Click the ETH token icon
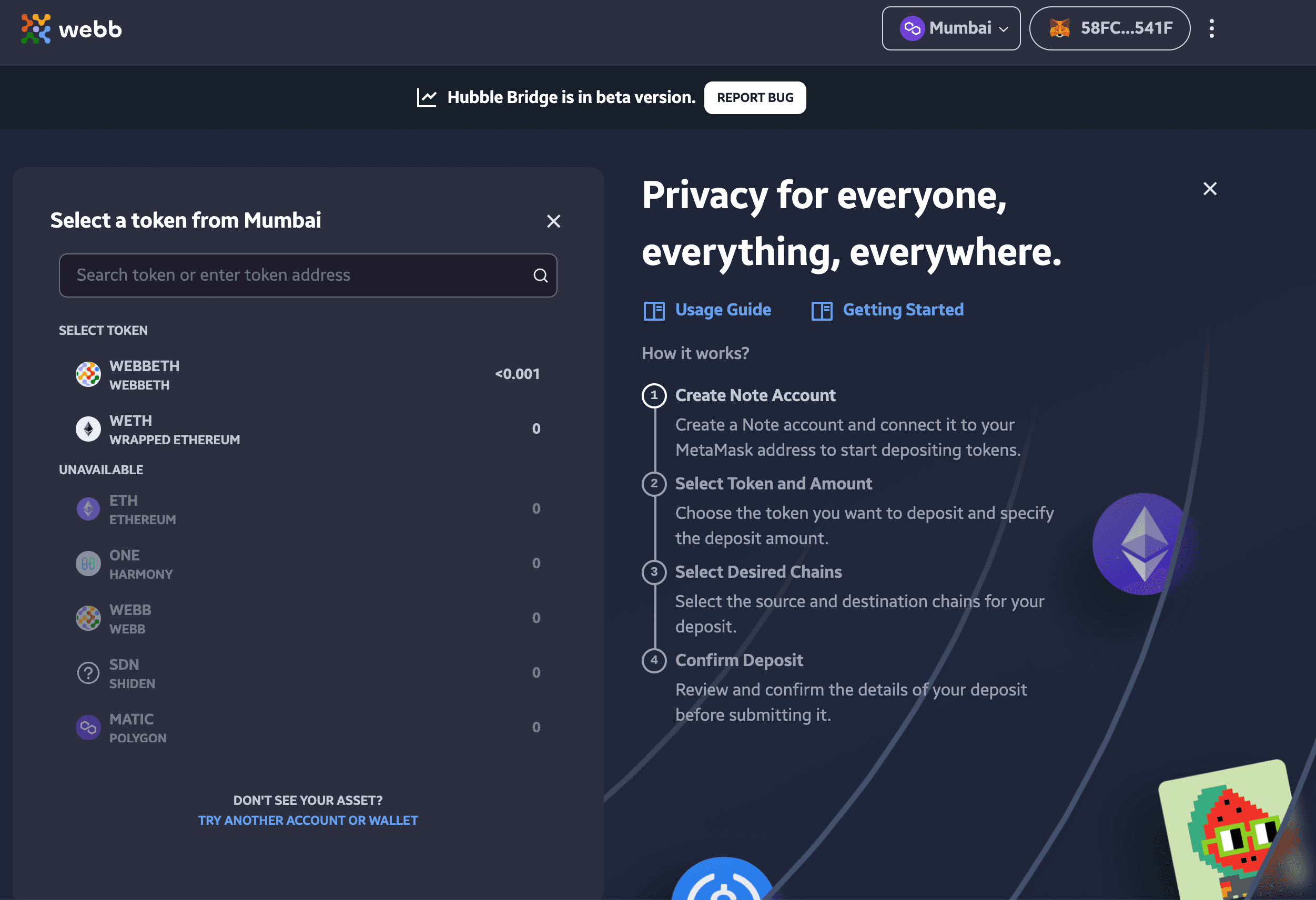Screen dimensions: 1316x900 88,509
